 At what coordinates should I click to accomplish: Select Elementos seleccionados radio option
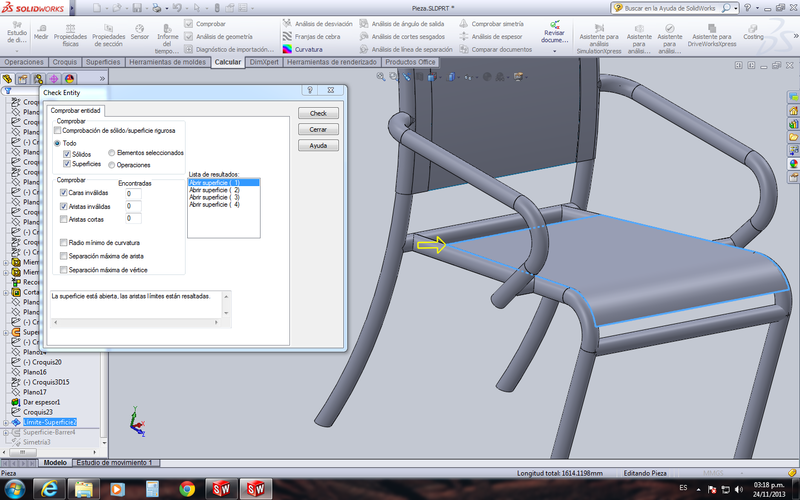point(112,153)
